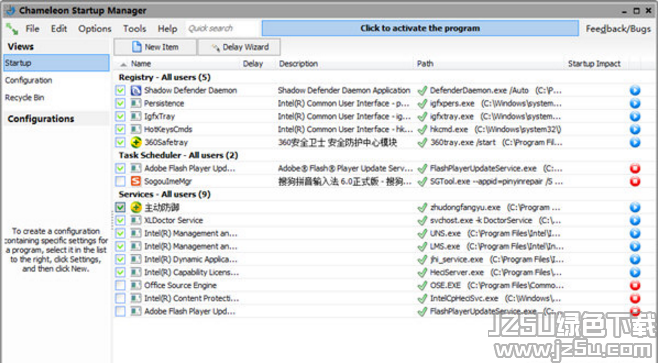Viewport: 658px width, 363px height.
Task: Open the Feedback/Bugs link
Action: [x=618, y=29]
